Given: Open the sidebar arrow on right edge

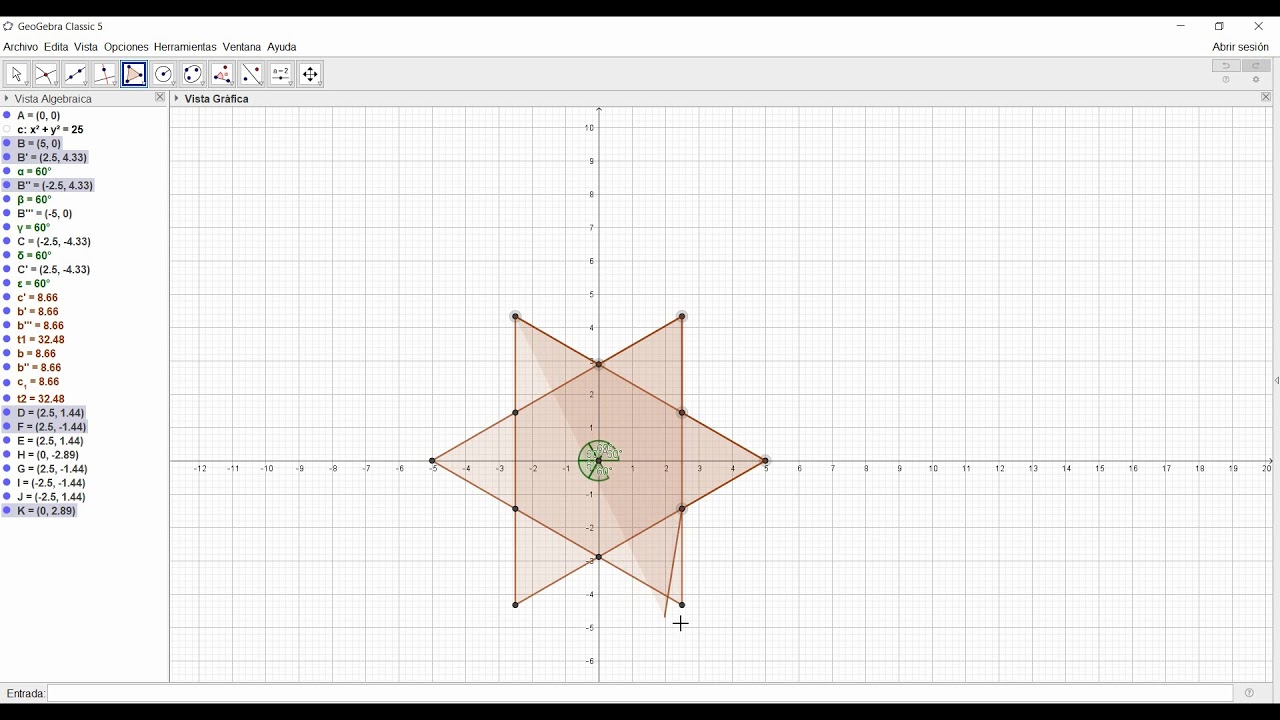Looking at the screenshot, I should tap(1276, 380).
